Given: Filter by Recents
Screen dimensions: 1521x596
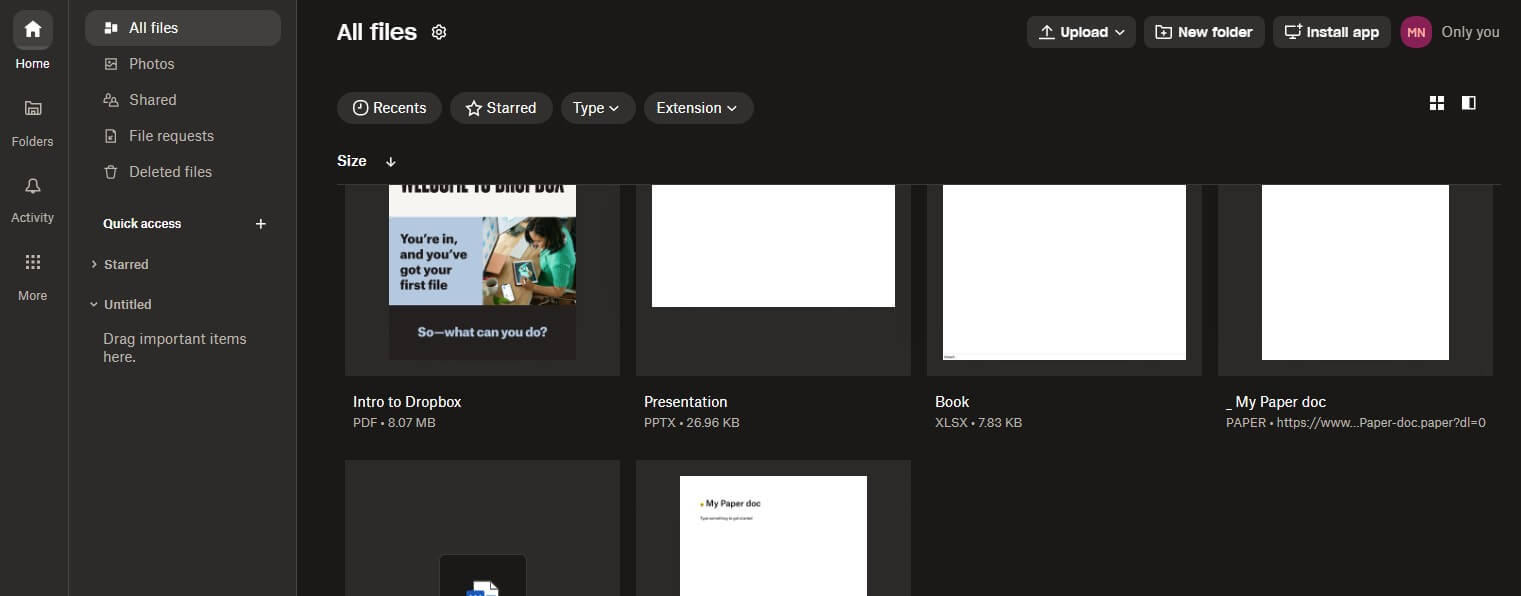Looking at the screenshot, I should tap(390, 108).
